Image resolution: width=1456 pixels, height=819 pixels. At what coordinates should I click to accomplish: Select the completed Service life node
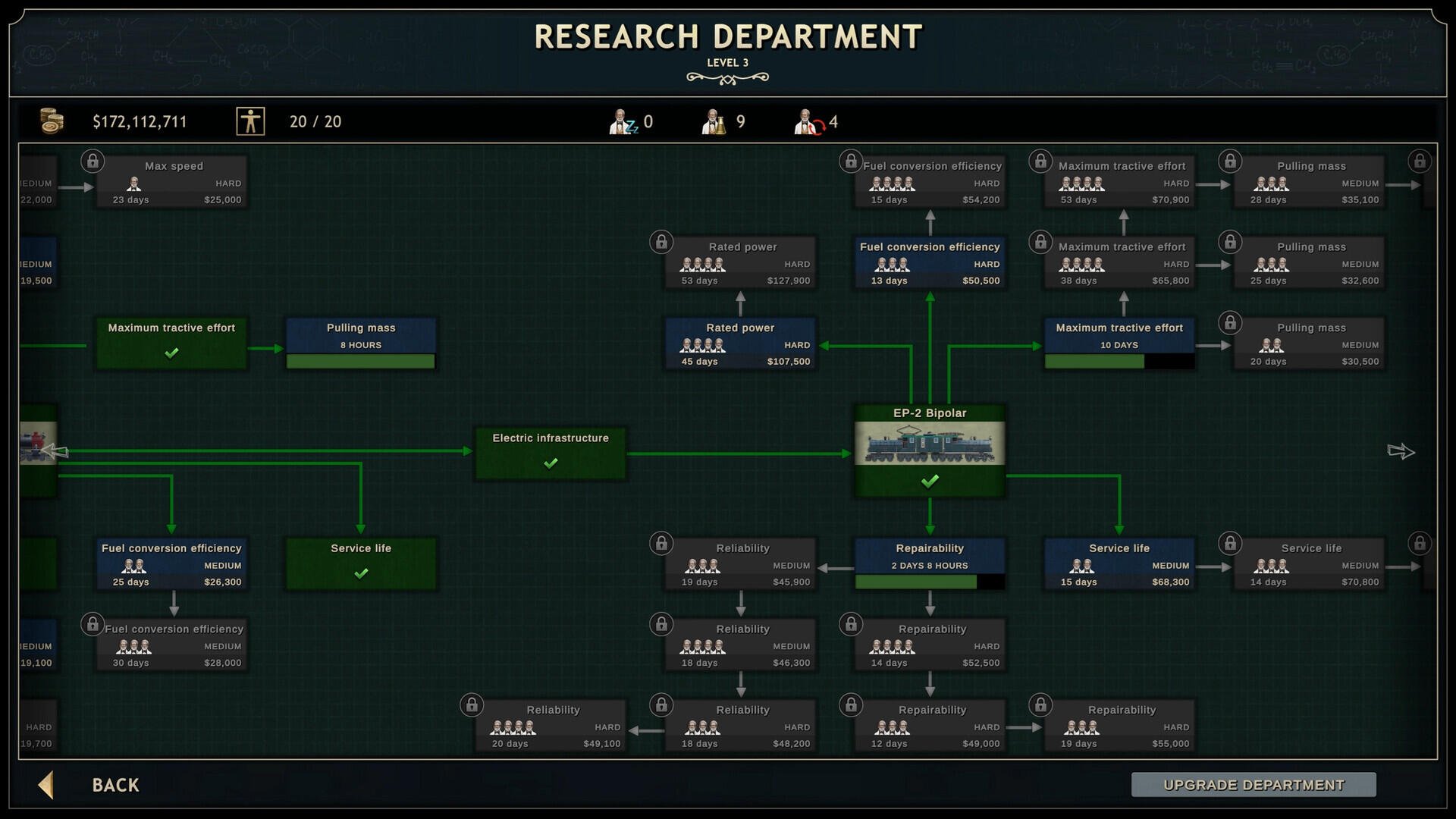[x=361, y=563]
